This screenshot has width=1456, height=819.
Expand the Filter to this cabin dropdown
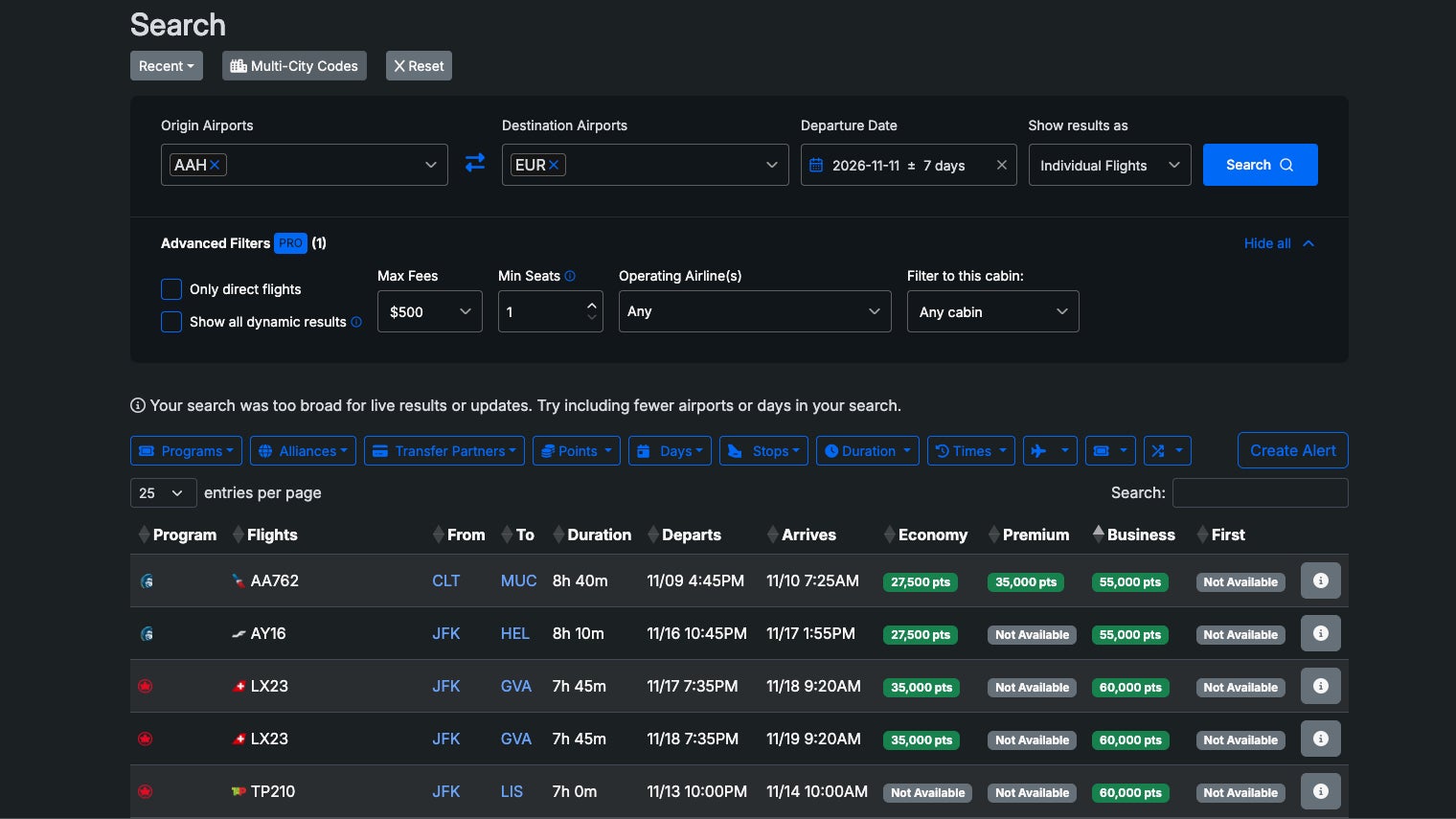(x=992, y=312)
